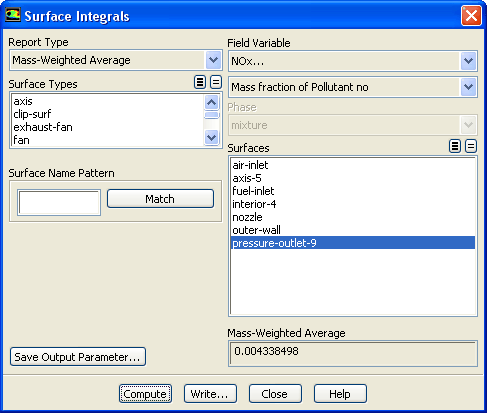Select air-inlet in Surfaces list
Viewport: 487px width, 413px height.
[250, 165]
